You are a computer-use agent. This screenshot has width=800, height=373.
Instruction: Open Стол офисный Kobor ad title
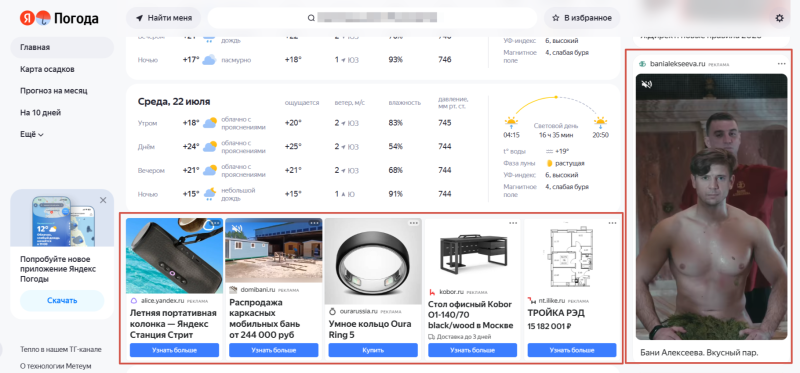pos(470,315)
